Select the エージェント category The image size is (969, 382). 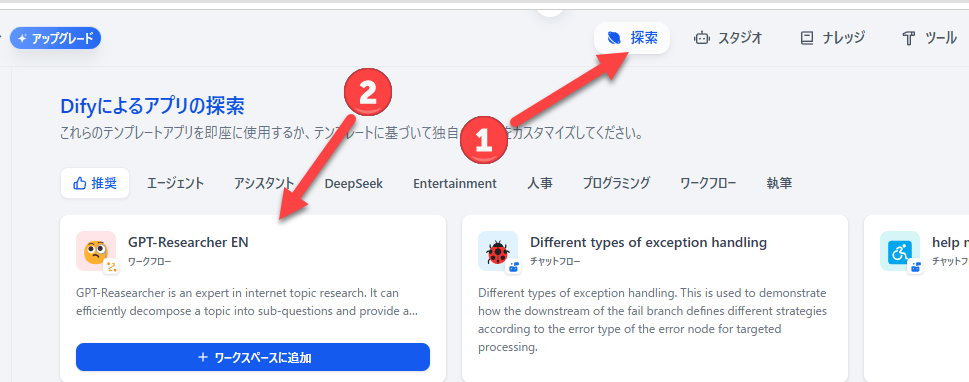[176, 183]
